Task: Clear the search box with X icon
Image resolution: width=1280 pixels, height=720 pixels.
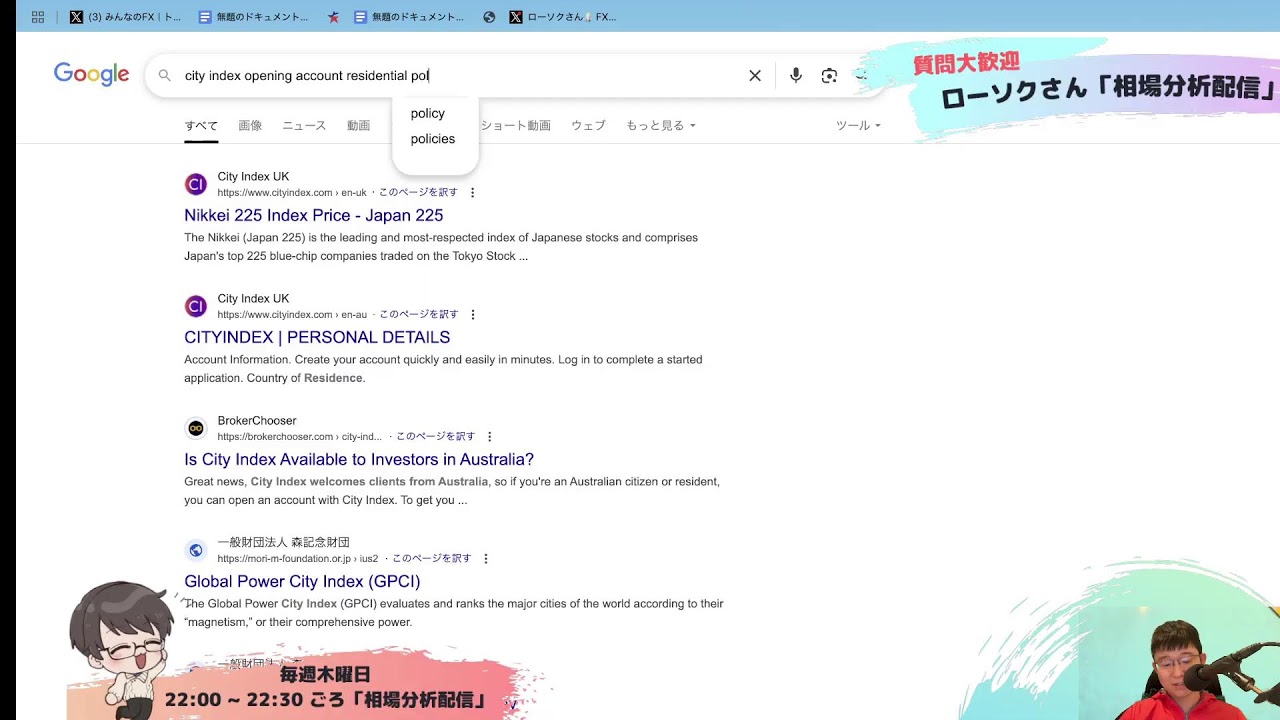Action: pyautogui.click(x=755, y=75)
